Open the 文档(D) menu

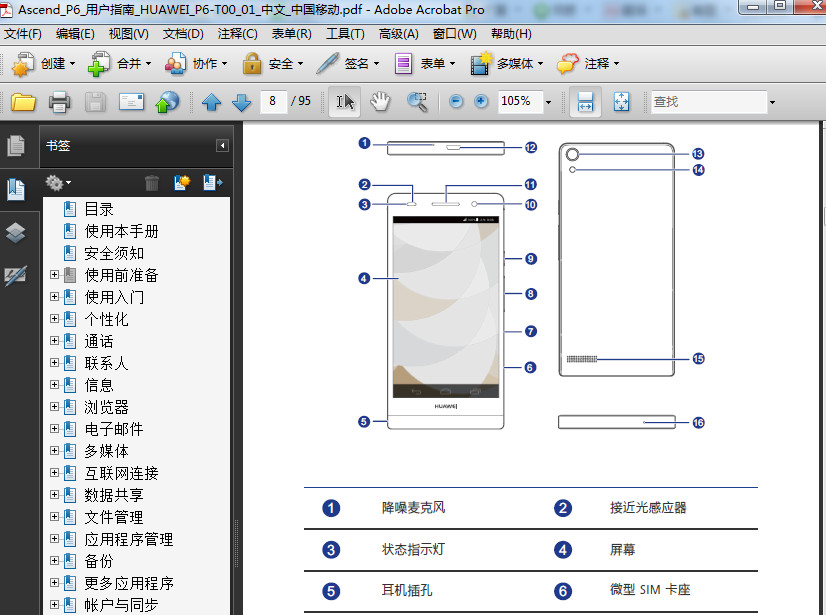click(x=183, y=34)
